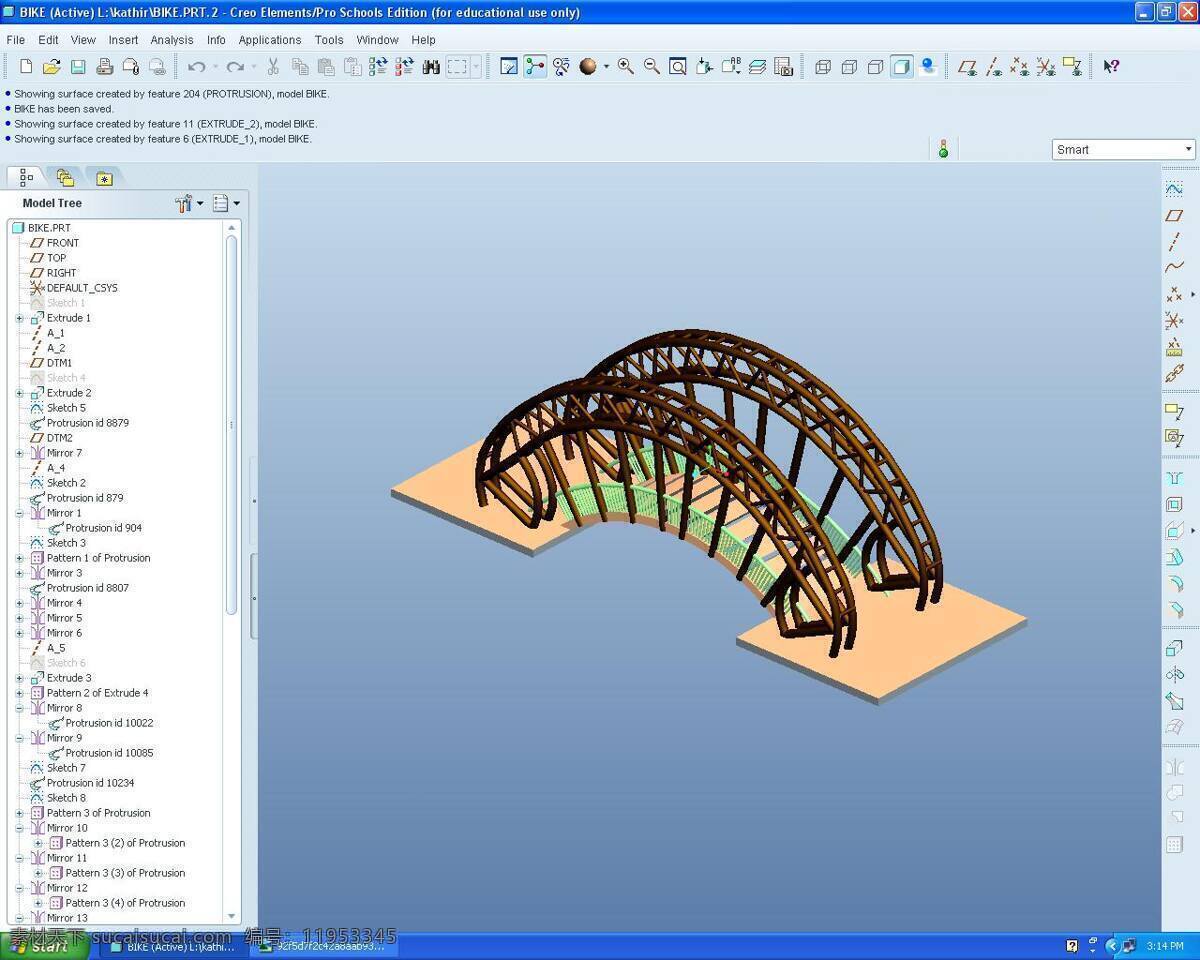1200x960 pixels.
Task: Select Protrusion id 8879 in tree
Action: [x=88, y=423]
